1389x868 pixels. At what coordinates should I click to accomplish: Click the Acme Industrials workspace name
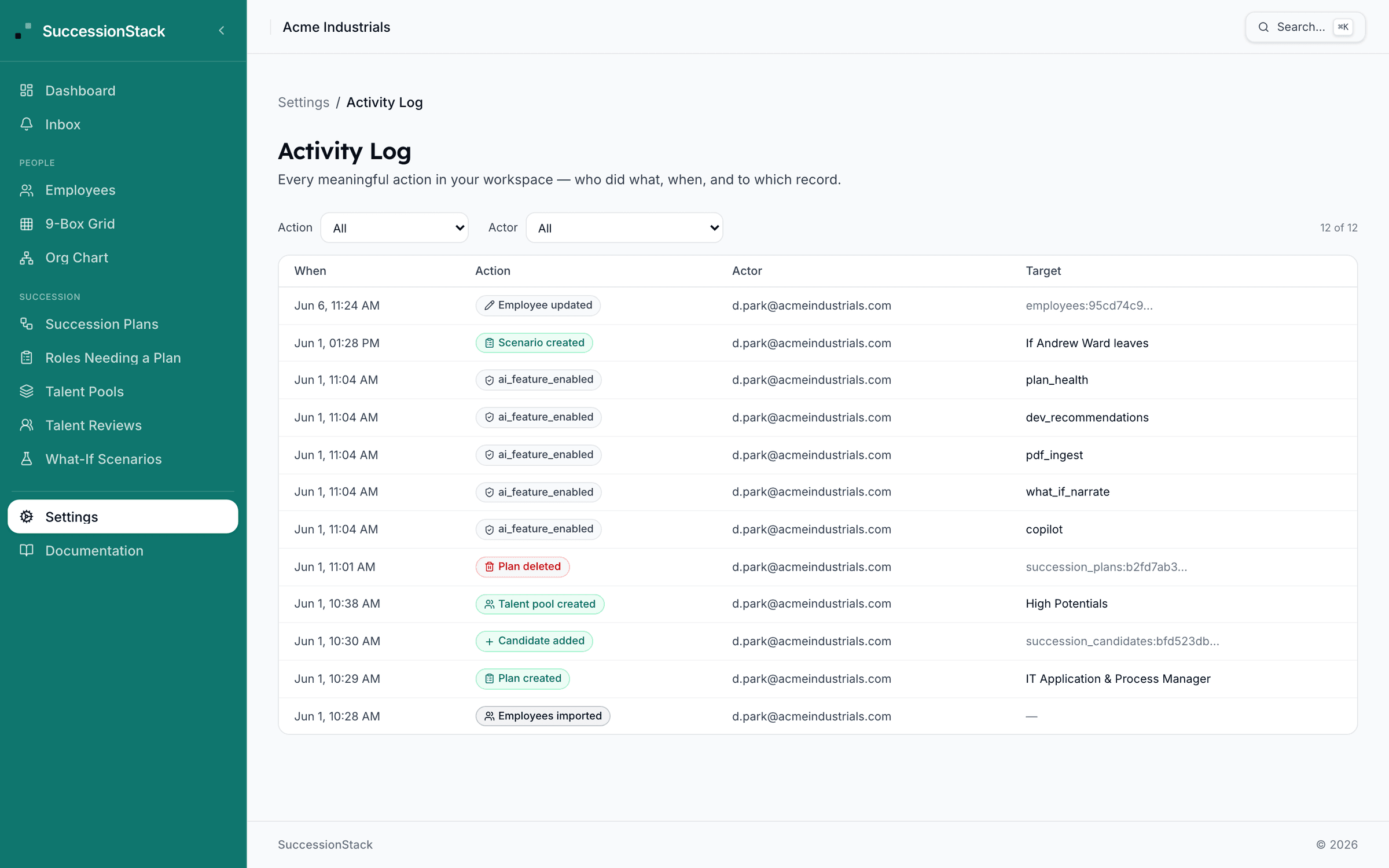coord(336,27)
